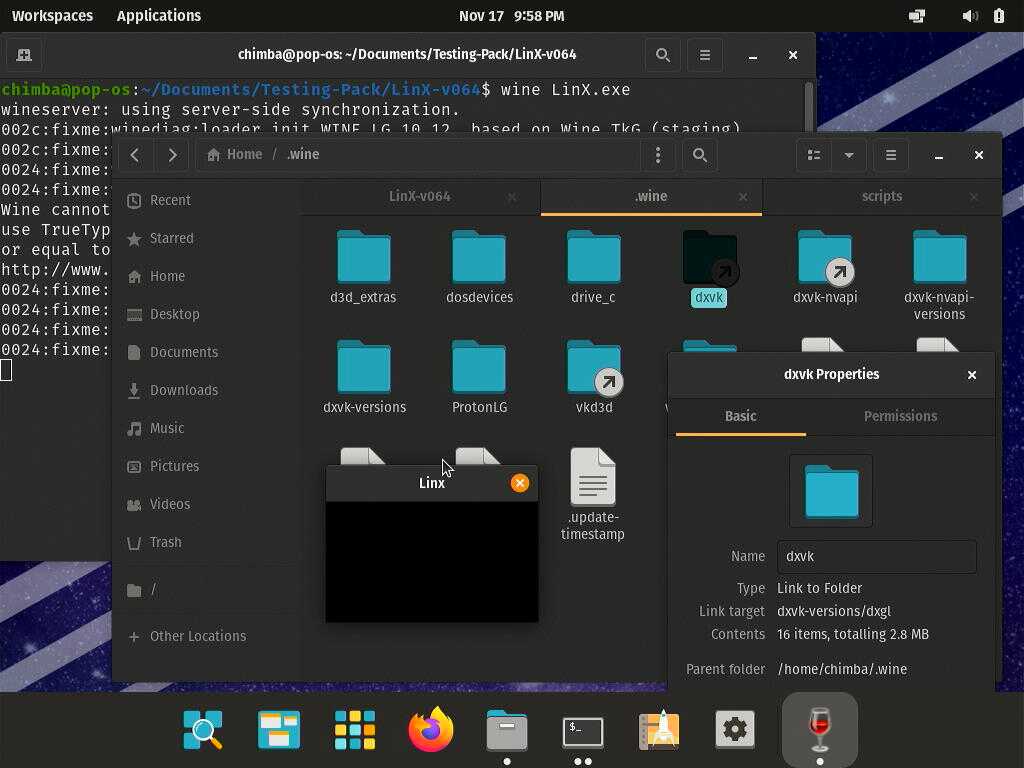Screen dimensions: 1024x768
Task: Open Downloads in the sidebar
Action: pyautogui.click(x=183, y=390)
